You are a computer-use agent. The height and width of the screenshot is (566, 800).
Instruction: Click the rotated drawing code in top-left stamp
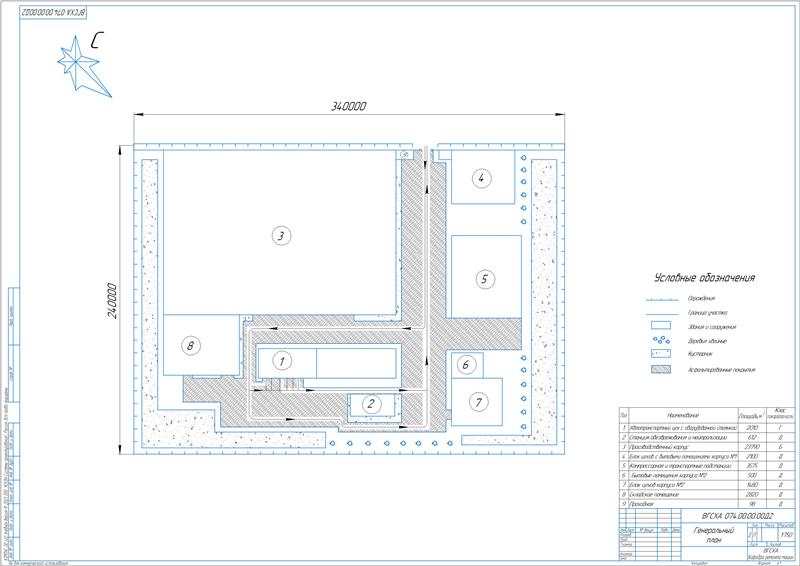tap(54, 11)
